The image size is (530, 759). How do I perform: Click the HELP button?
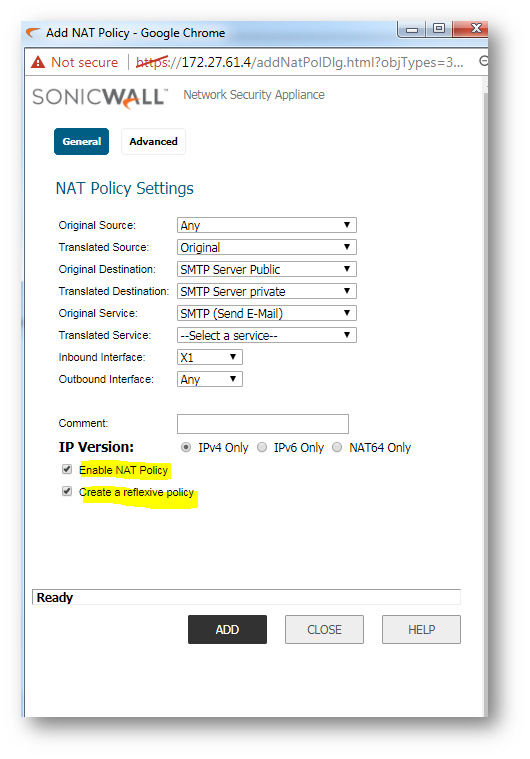(x=422, y=629)
